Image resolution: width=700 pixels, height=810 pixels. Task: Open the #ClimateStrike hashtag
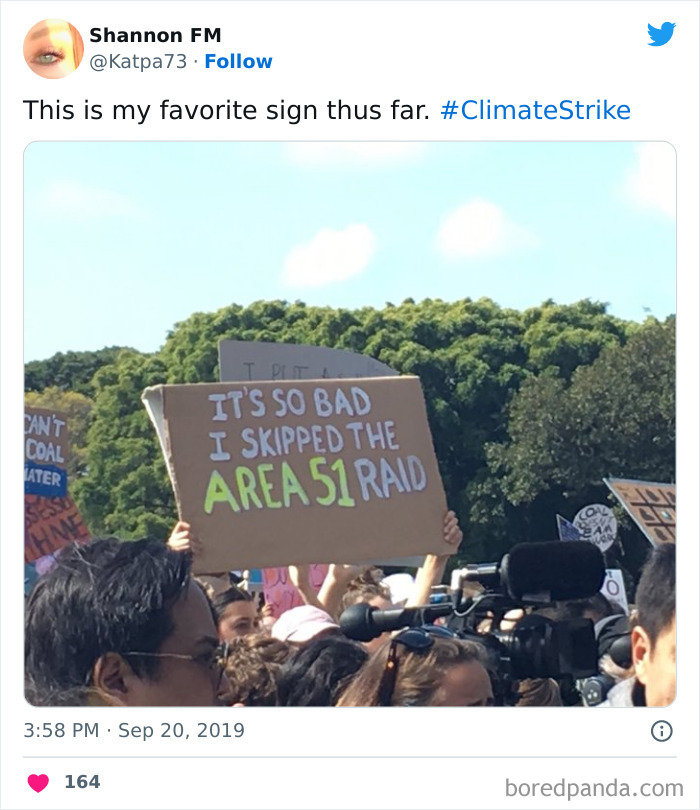tap(535, 110)
